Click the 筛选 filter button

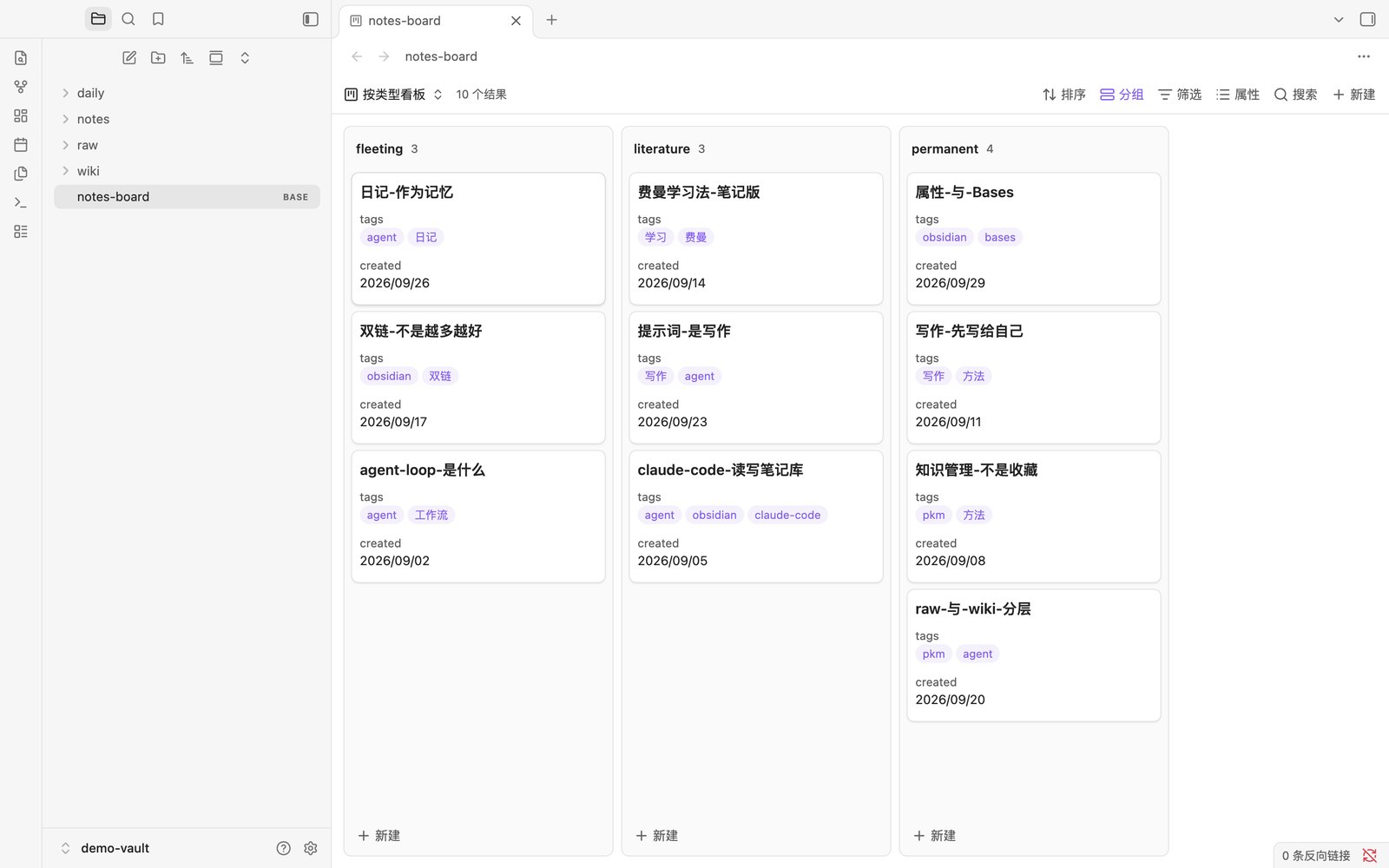point(1180,95)
